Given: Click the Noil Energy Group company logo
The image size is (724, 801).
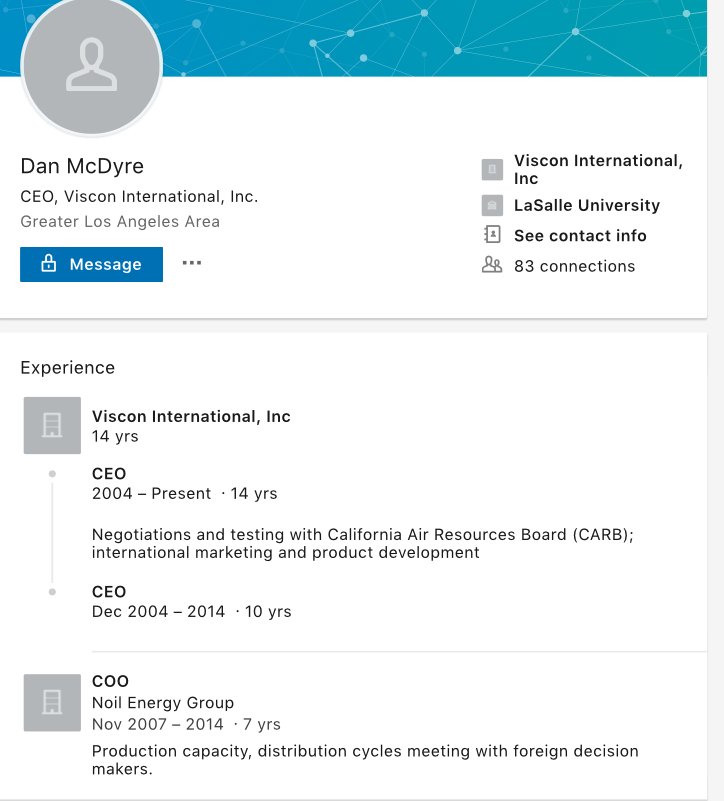Looking at the screenshot, I should [x=52, y=702].
